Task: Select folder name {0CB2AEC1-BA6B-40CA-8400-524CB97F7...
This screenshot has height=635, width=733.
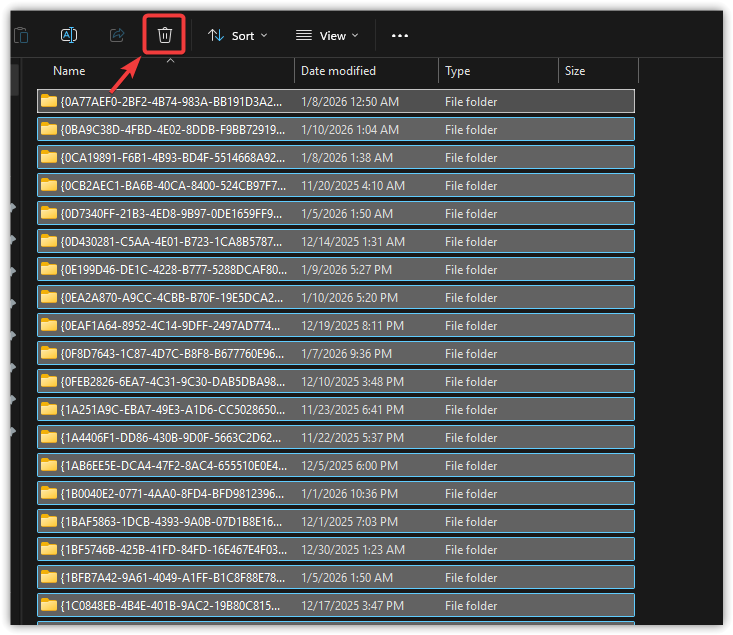Action: 173,186
